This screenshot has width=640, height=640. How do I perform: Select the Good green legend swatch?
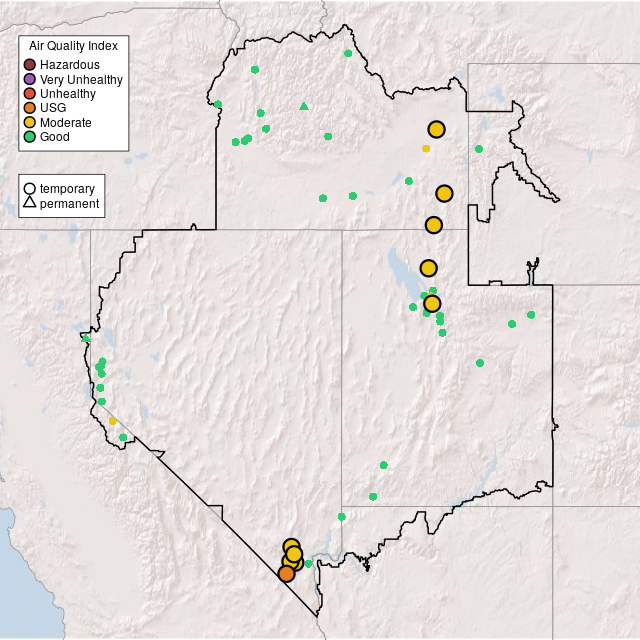(x=30, y=136)
